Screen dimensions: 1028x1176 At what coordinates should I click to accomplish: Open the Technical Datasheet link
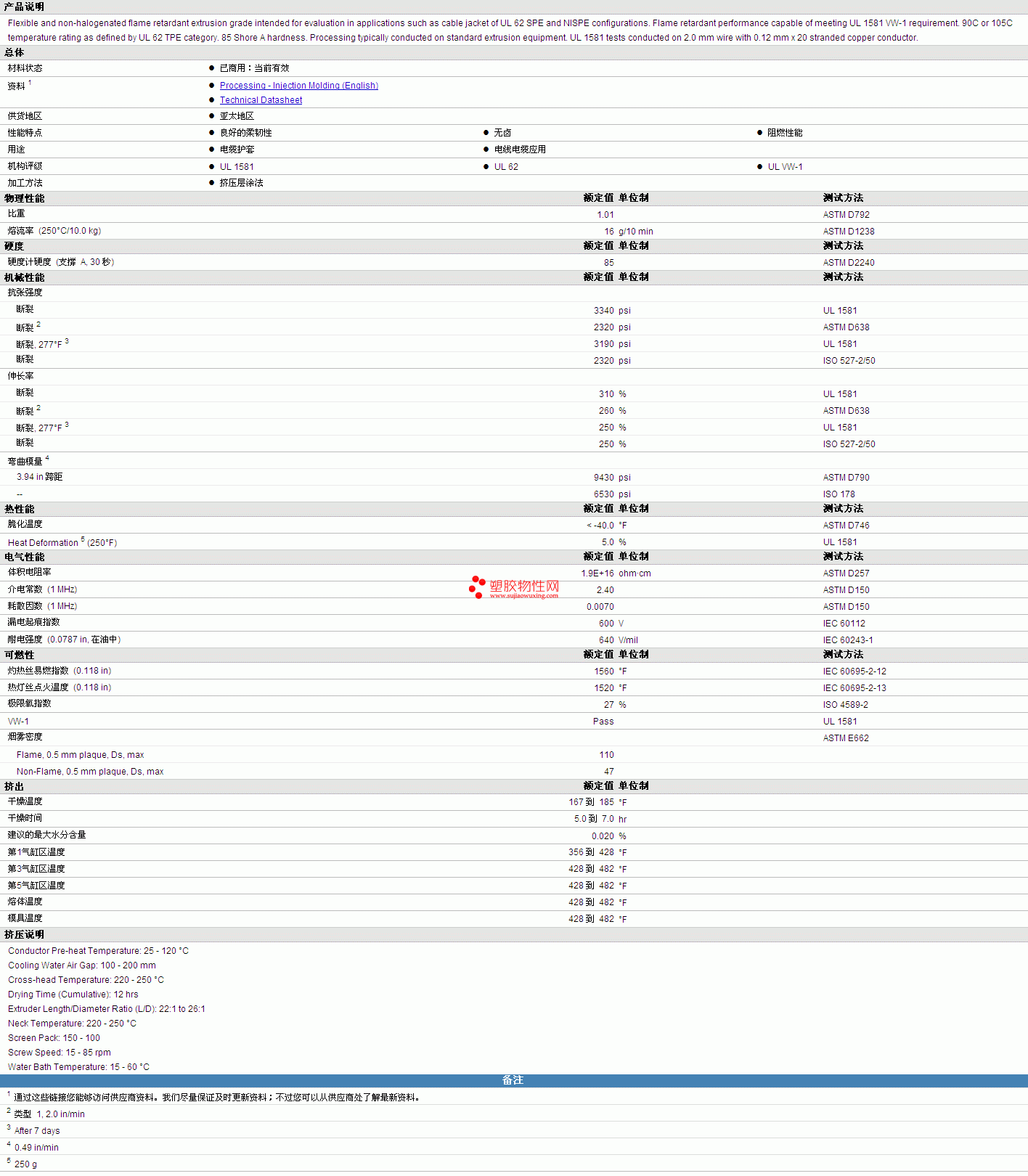261,100
